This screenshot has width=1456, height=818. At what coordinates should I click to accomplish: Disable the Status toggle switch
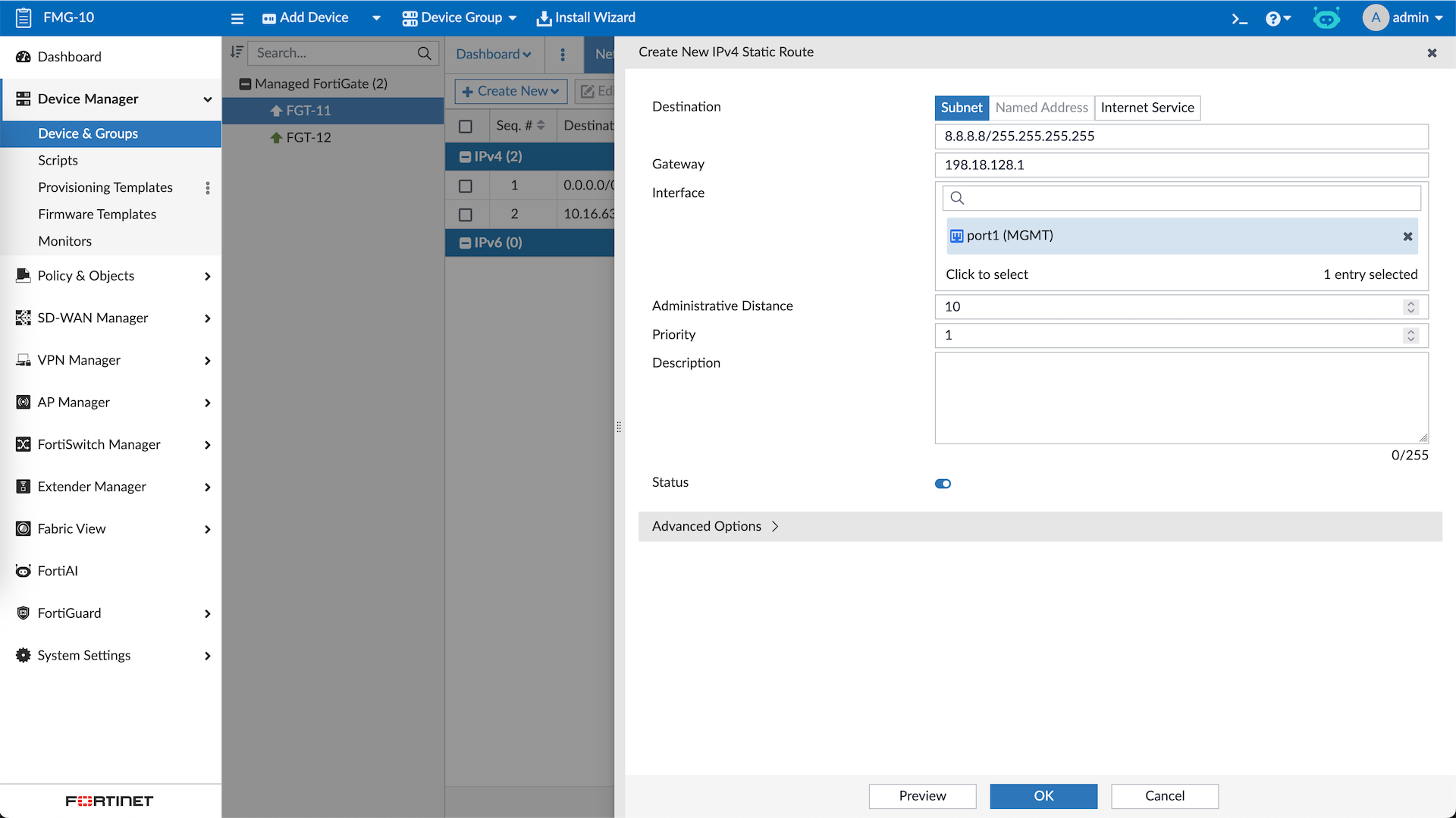(x=943, y=484)
